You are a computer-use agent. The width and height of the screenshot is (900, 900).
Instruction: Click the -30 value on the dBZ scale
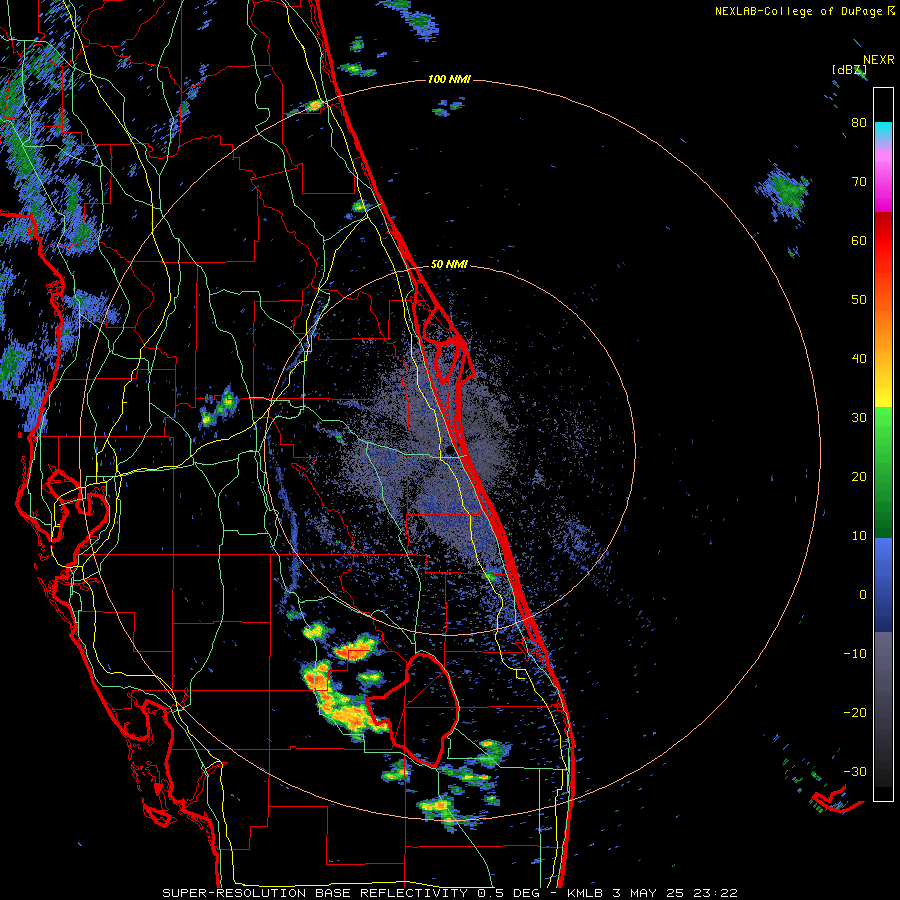point(855,771)
